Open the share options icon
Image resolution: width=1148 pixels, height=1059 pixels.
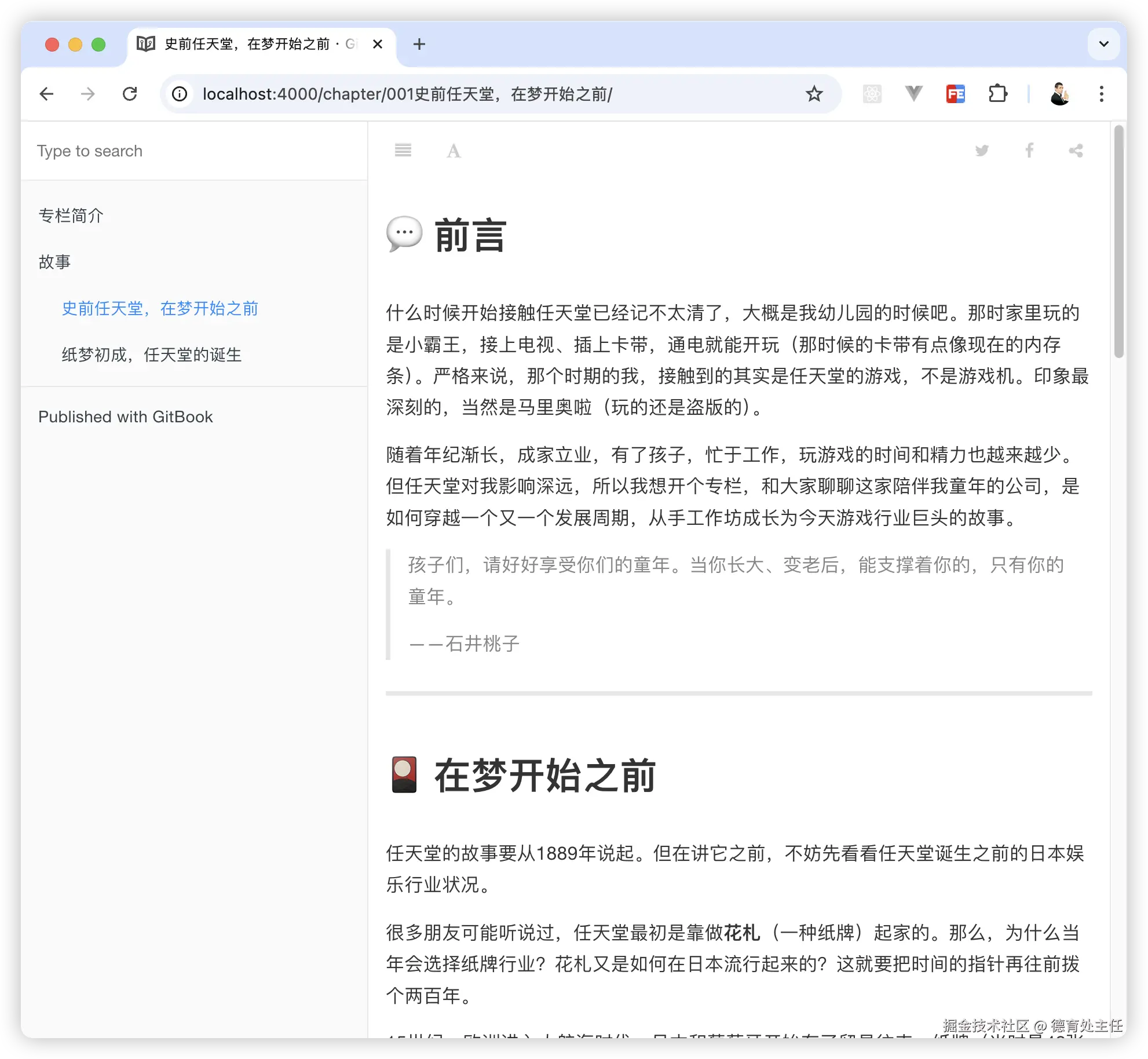[x=1076, y=151]
